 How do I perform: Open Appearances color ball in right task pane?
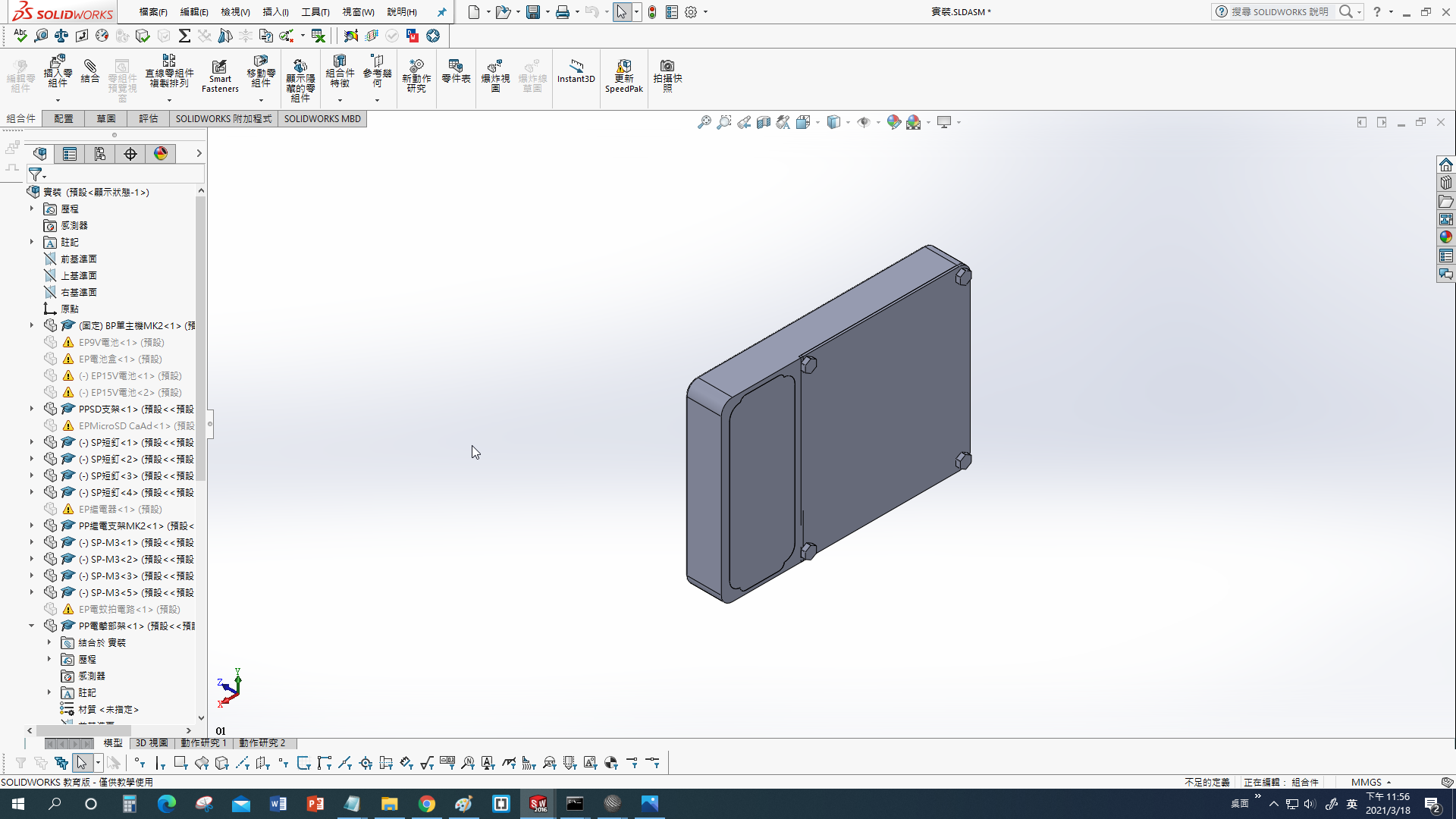point(1446,237)
